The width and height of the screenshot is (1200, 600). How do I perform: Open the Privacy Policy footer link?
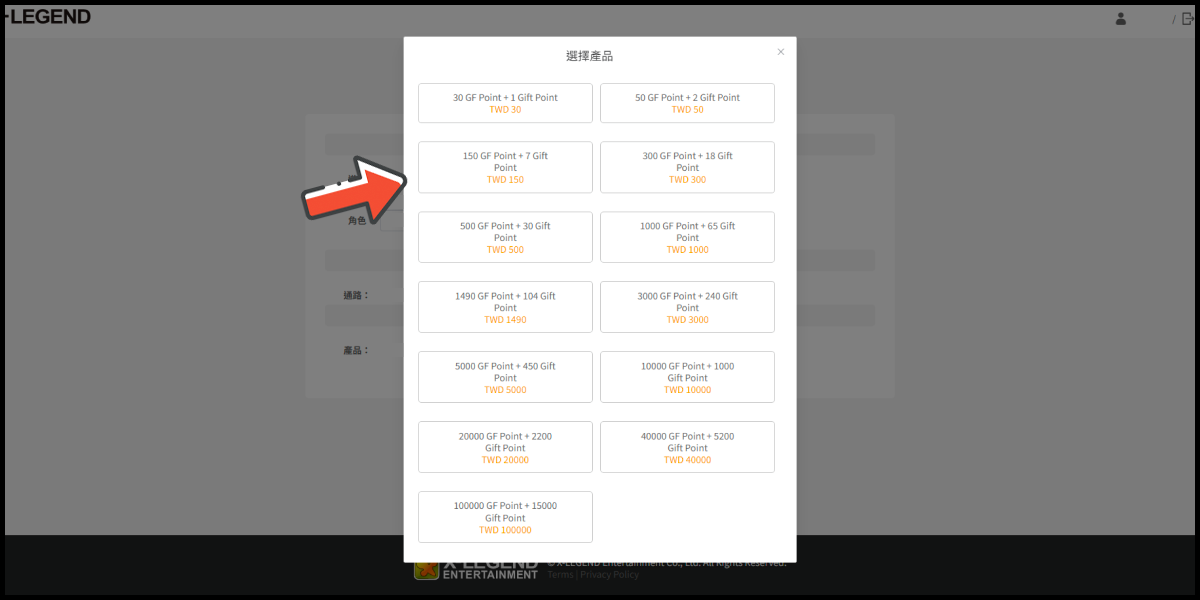coord(609,575)
